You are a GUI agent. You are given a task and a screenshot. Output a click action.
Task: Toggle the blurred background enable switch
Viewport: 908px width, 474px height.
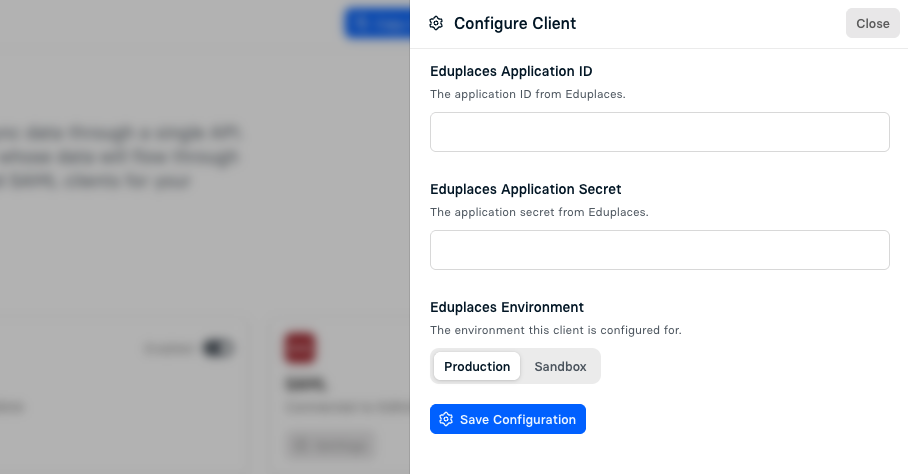click(x=218, y=348)
